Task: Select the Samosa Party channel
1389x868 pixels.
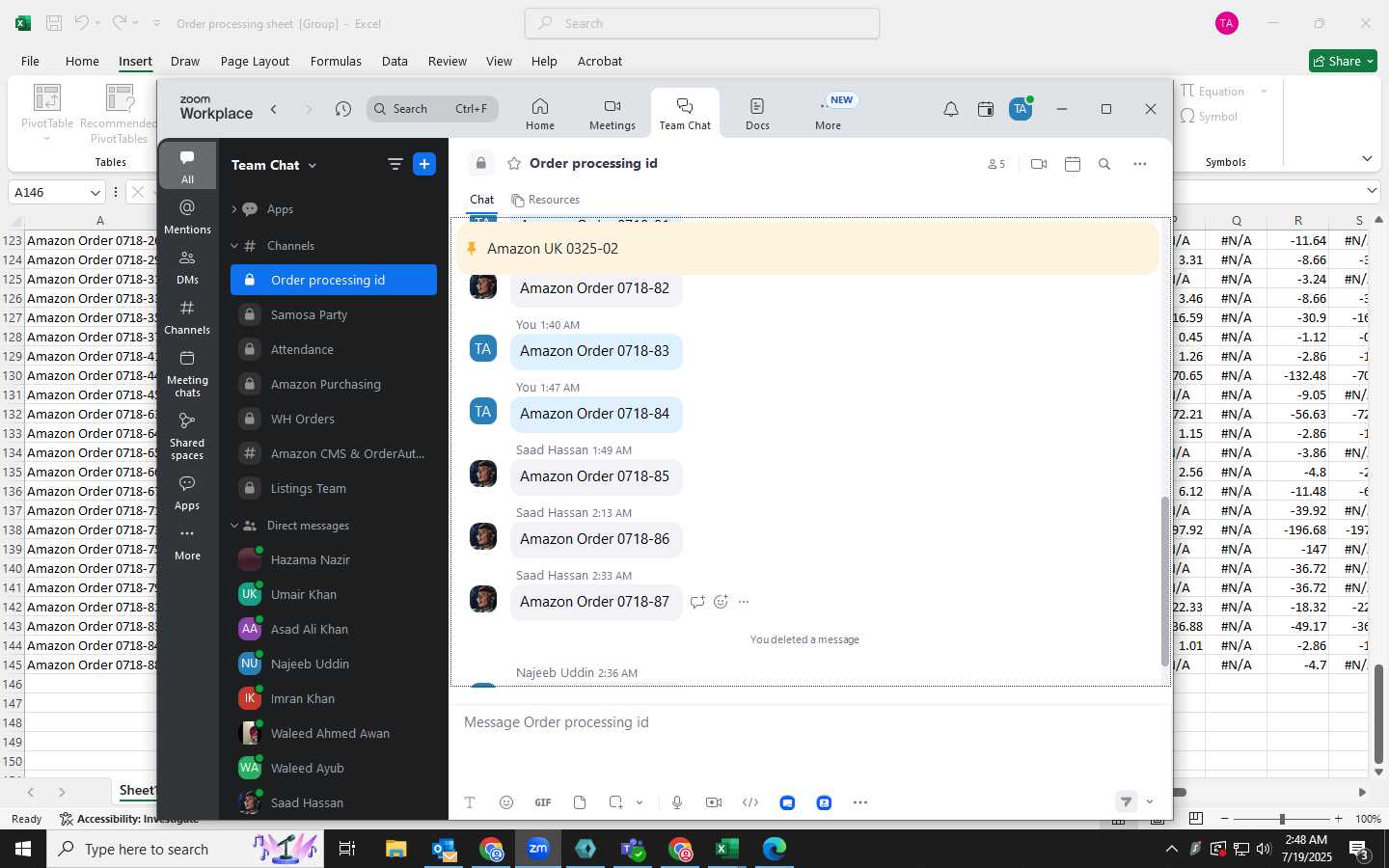Action: pyautogui.click(x=334, y=315)
